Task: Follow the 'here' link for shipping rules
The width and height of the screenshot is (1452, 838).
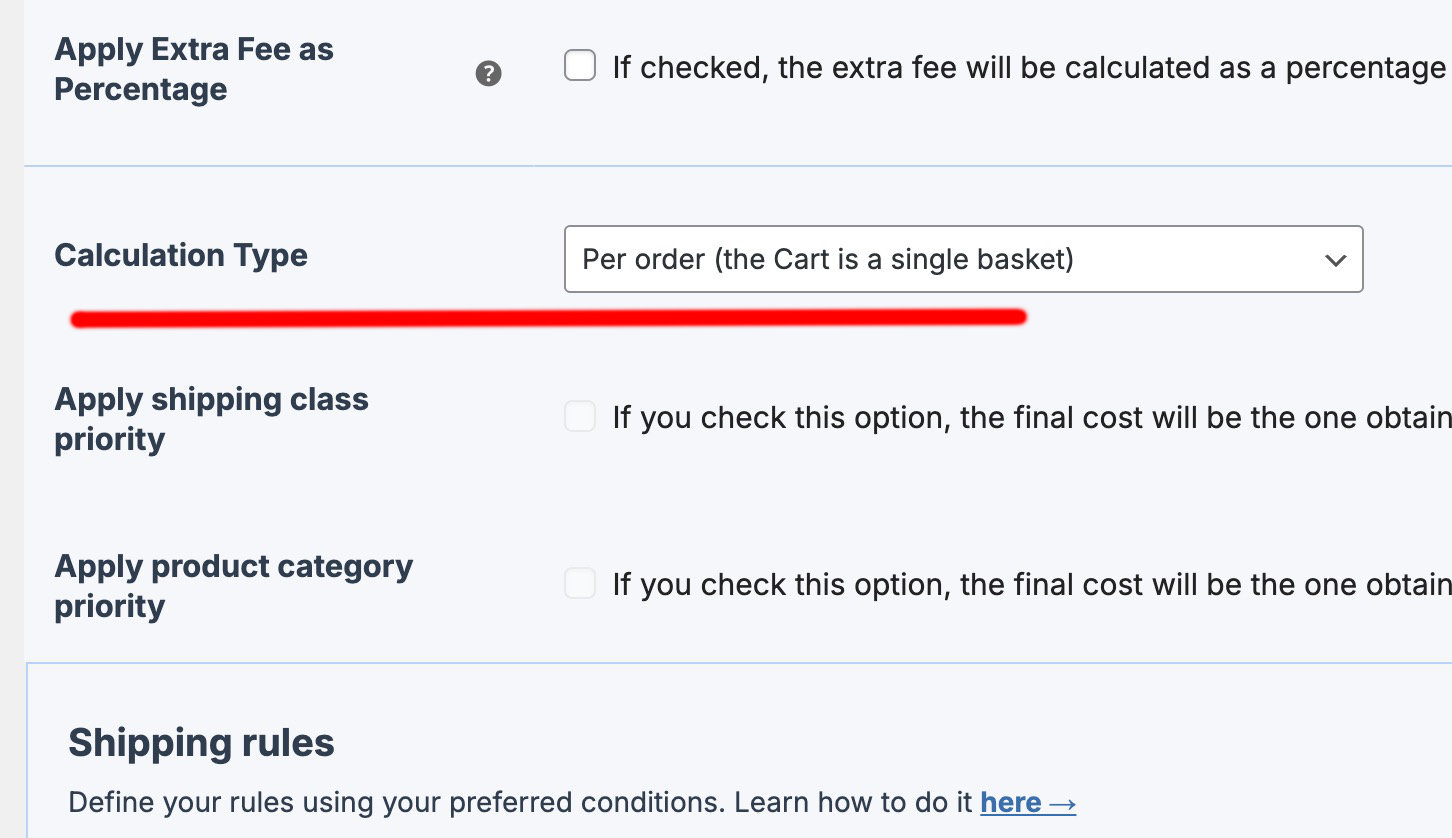Action: pos(1010,802)
